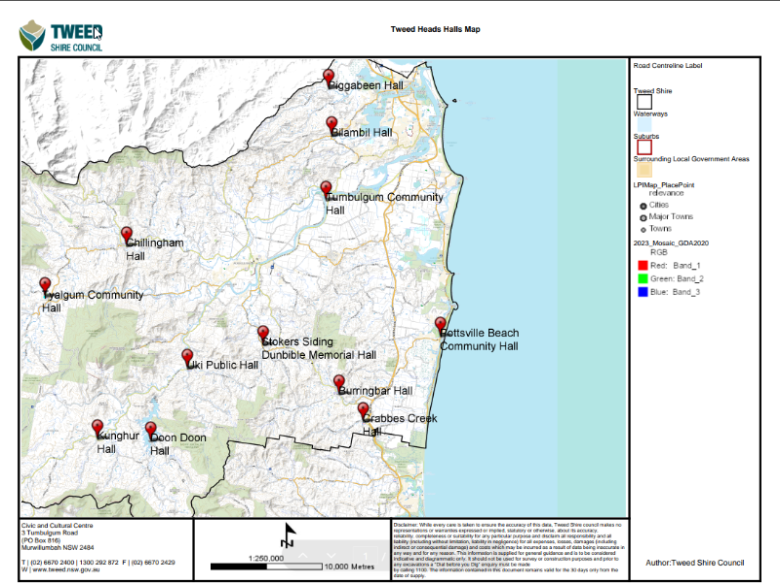
Task: Go to previous page with up arrow
Action: (303, 555)
